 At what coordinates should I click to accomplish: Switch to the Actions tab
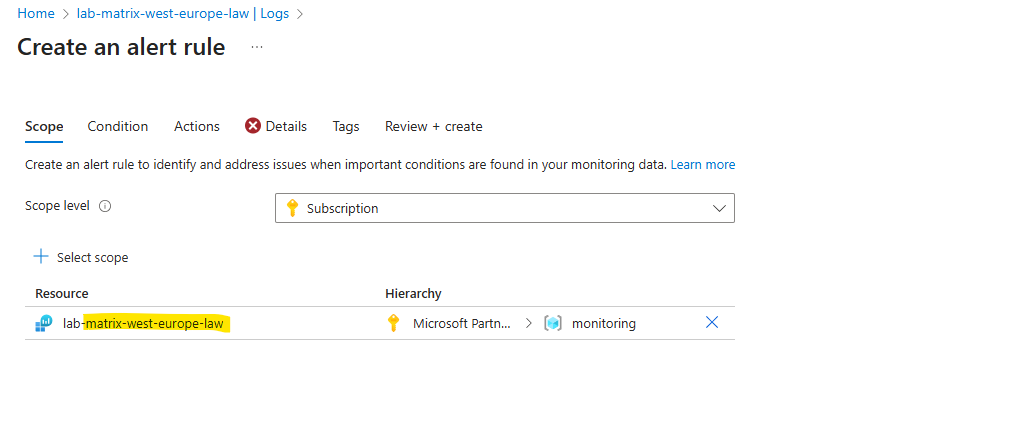197,126
